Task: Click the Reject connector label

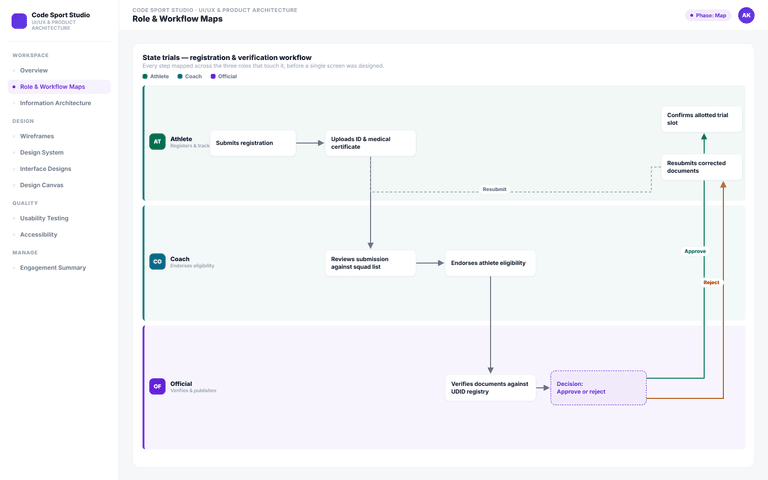Action: (x=711, y=283)
